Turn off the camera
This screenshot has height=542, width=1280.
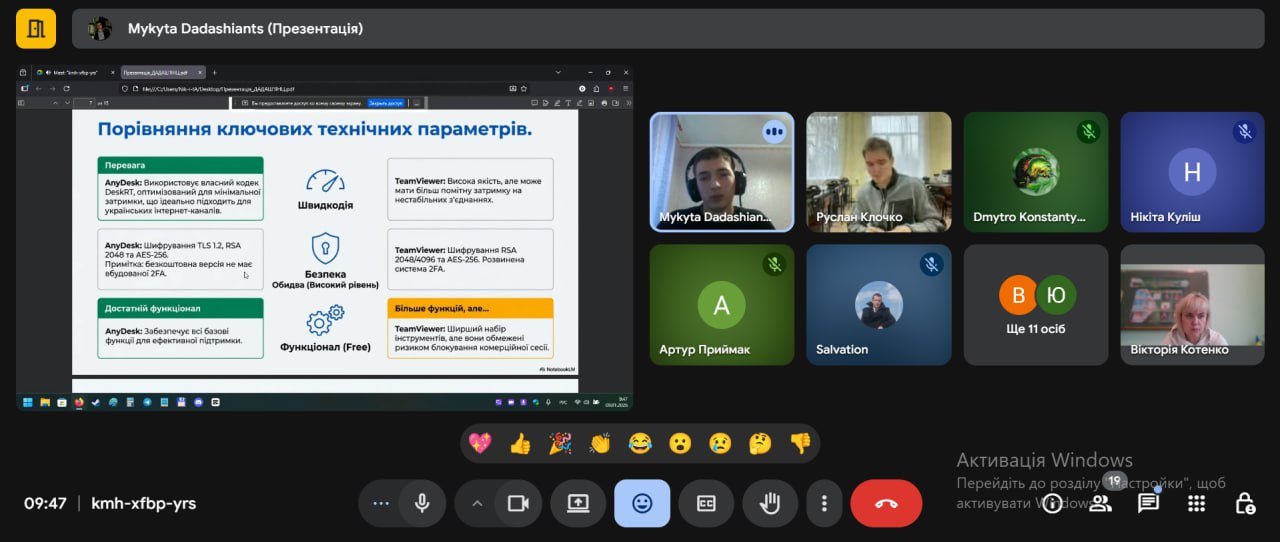pos(518,503)
